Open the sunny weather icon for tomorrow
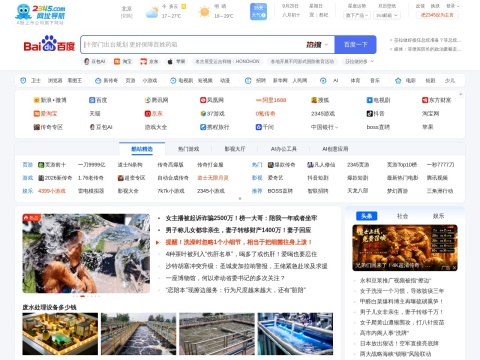This screenshot has width=480, height=360. 204,12
